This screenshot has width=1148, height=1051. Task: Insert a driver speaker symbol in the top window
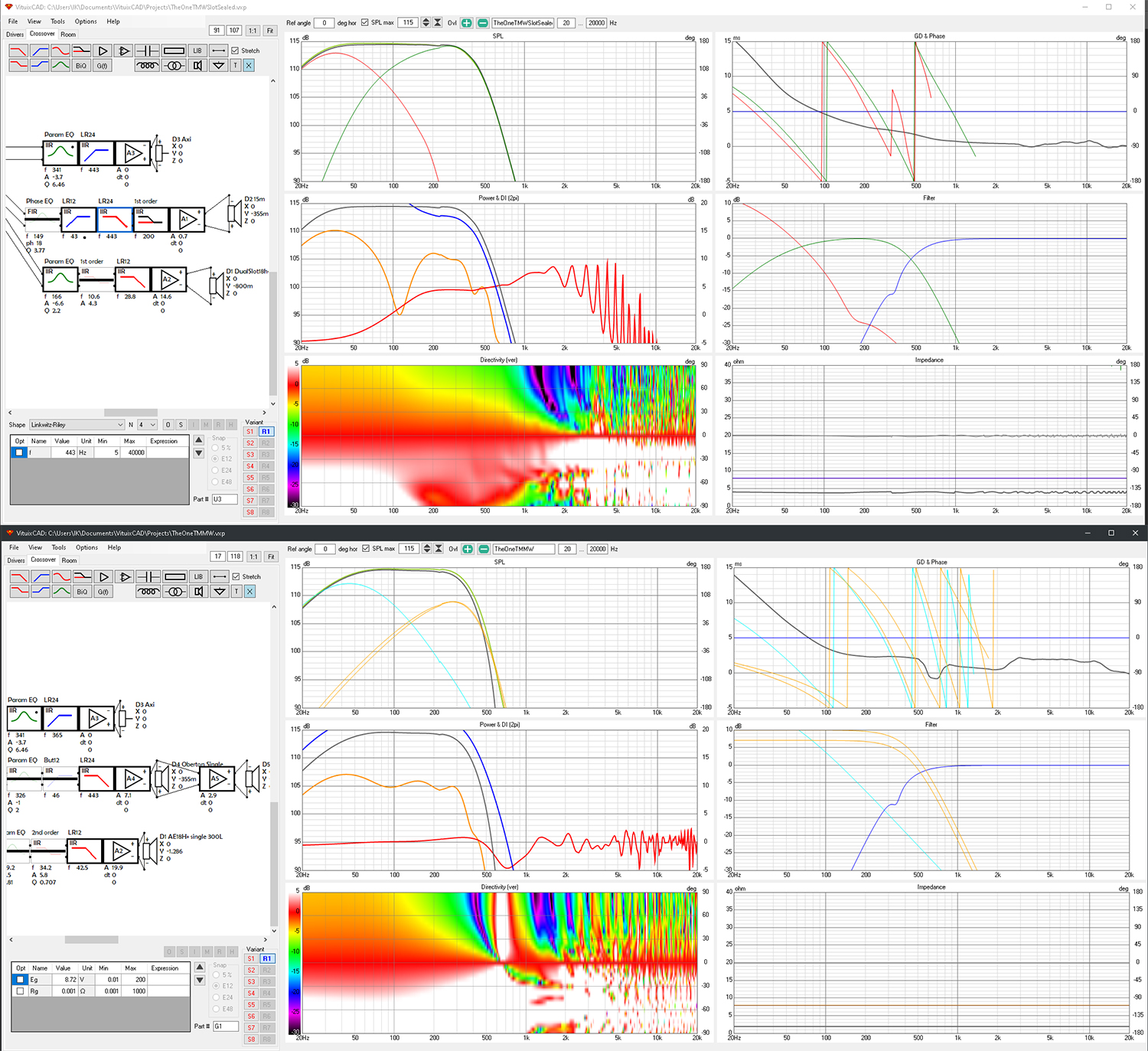[x=197, y=65]
